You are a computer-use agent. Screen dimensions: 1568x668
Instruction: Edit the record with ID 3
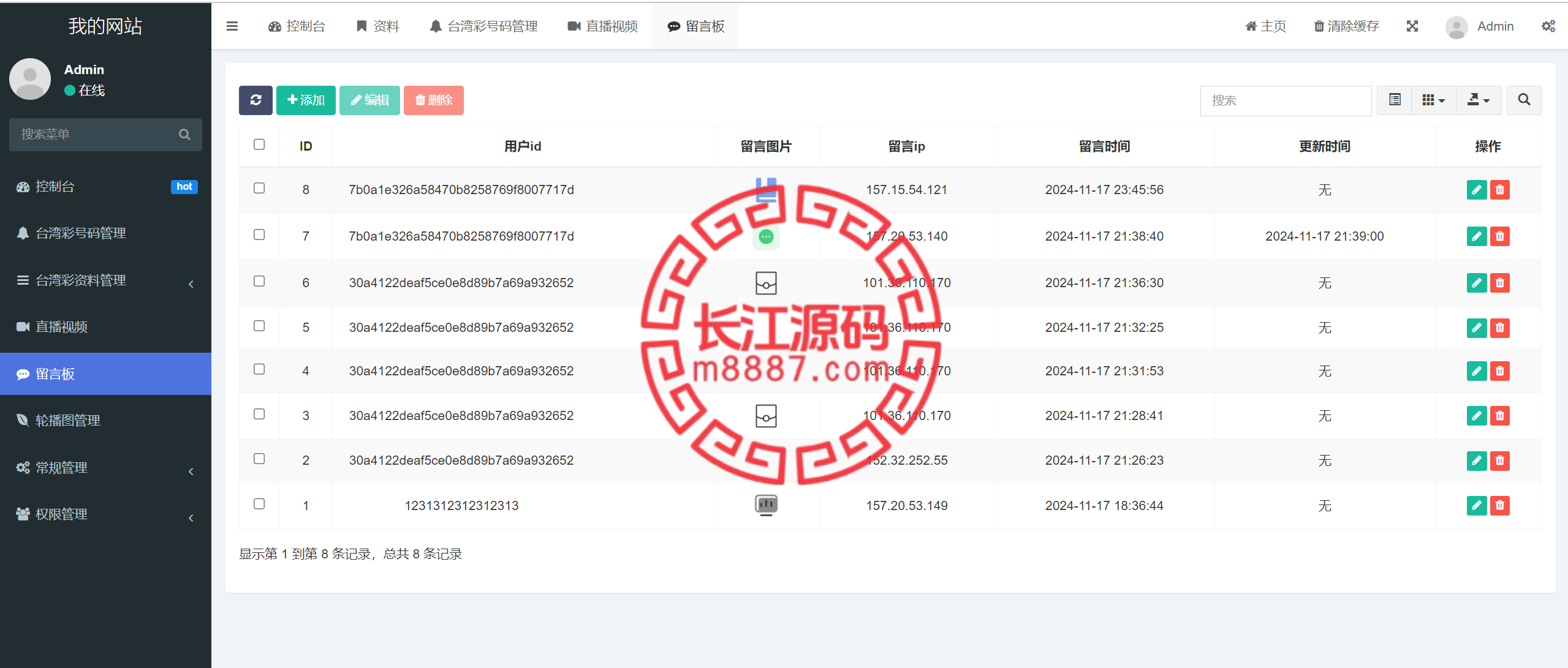tap(1477, 416)
